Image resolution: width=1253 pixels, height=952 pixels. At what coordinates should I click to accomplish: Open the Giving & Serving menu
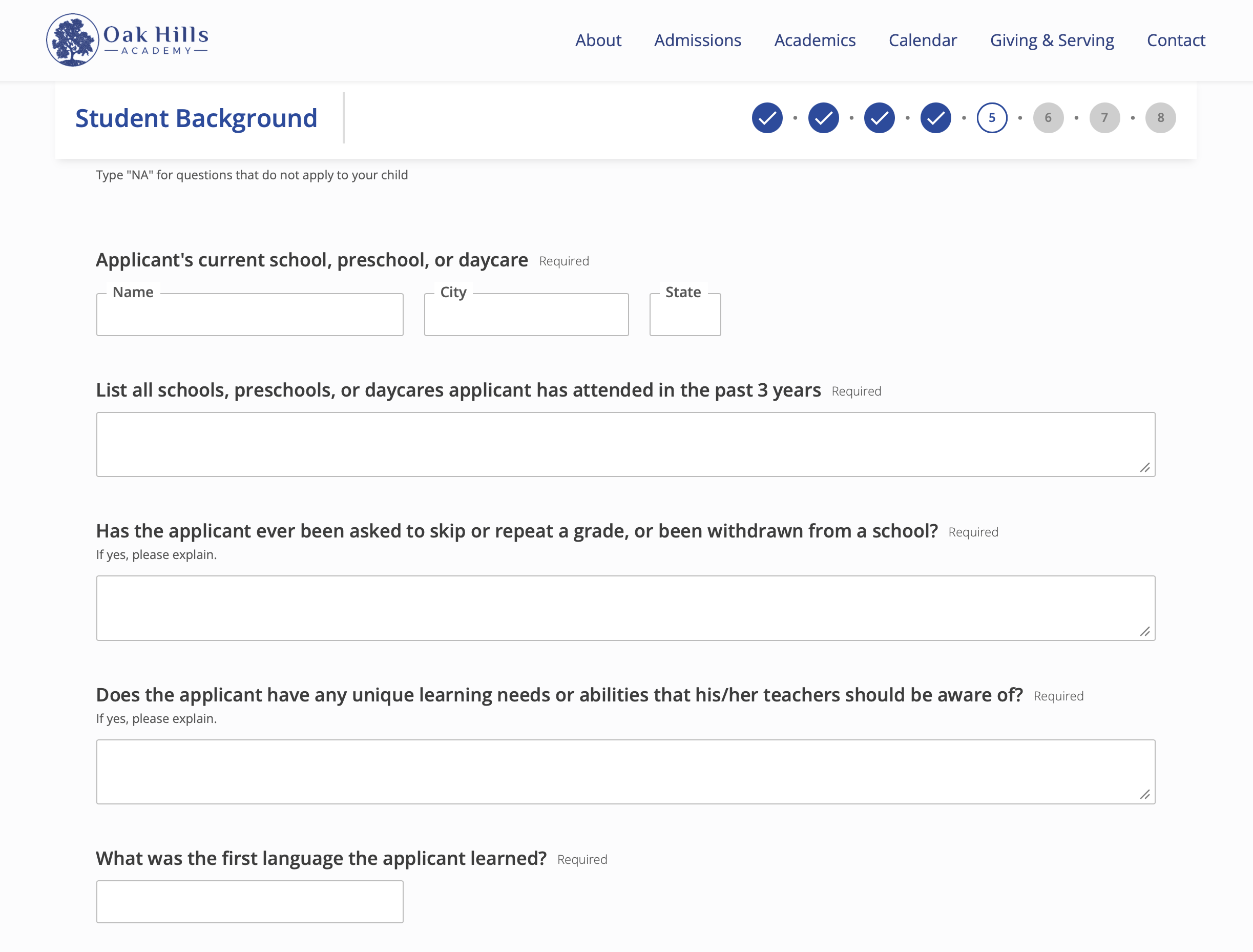1052,40
